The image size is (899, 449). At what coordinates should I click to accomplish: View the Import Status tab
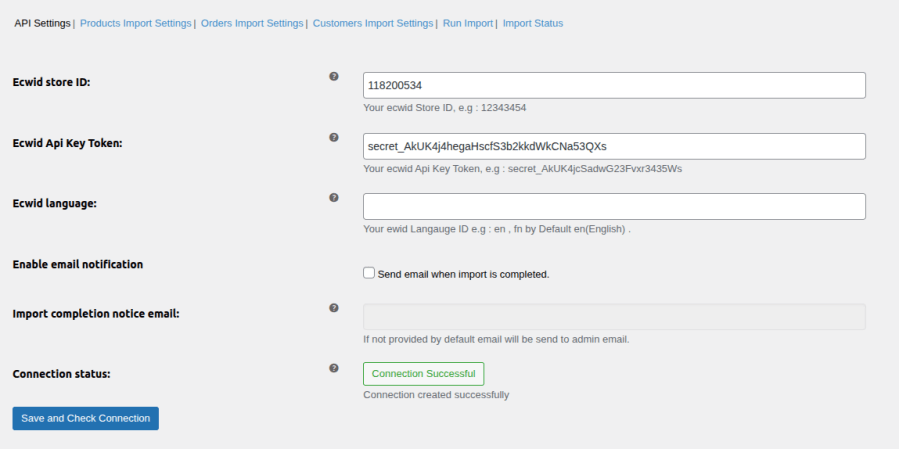[x=532, y=23]
